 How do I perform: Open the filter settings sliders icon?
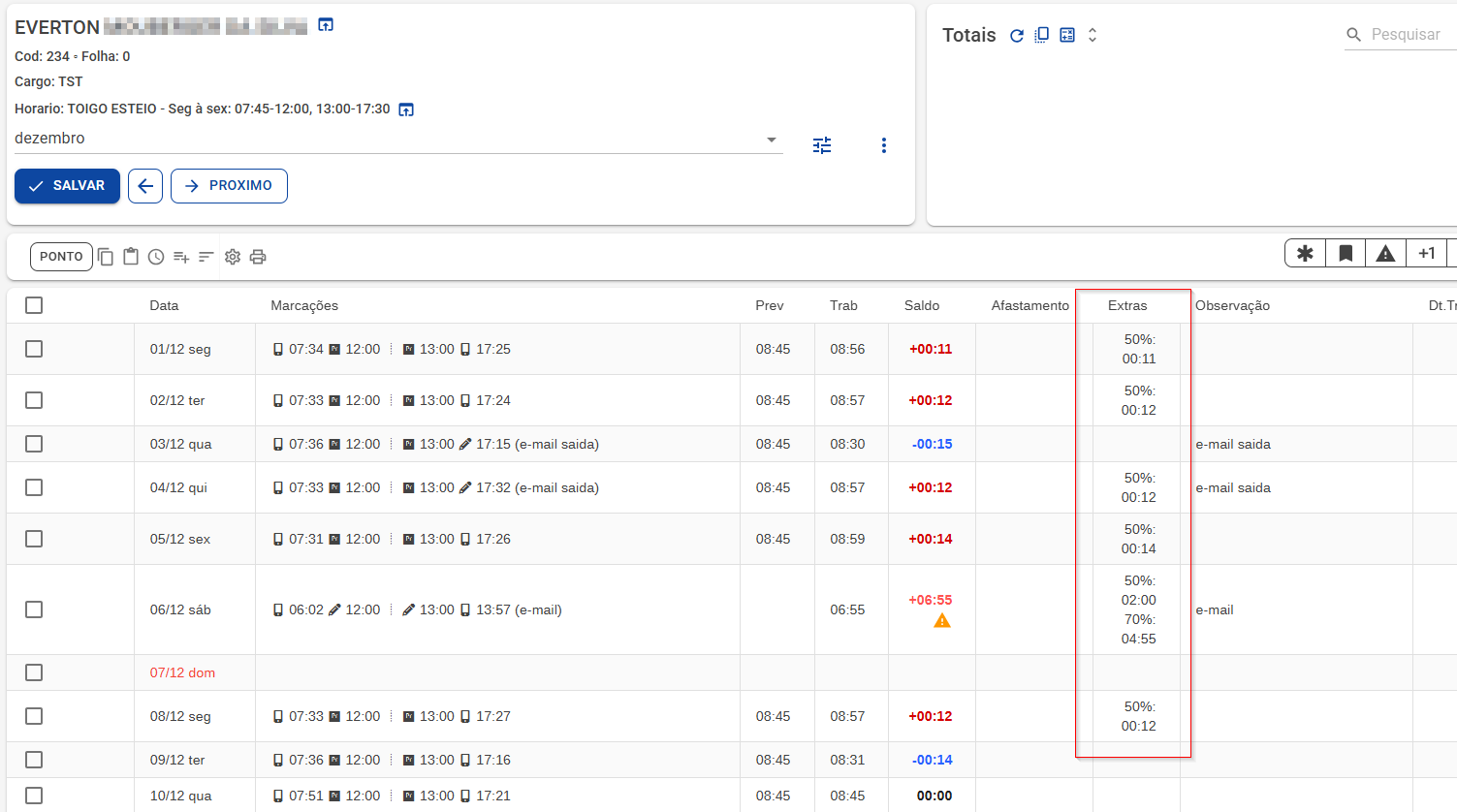click(822, 145)
